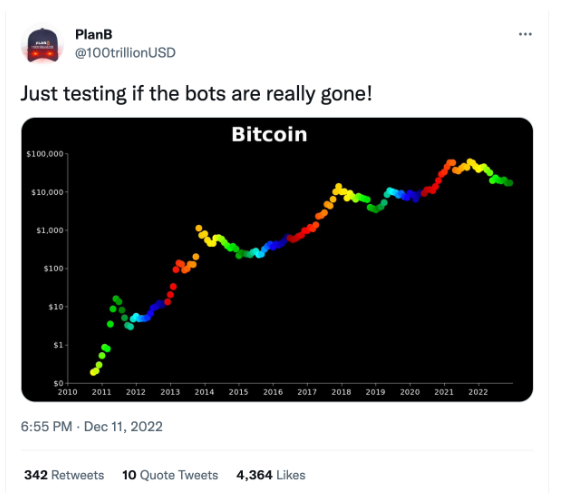The width and height of the screenshot is (588, 500).
Task: Click the $100,000 y-axis label
Action: 45,154
